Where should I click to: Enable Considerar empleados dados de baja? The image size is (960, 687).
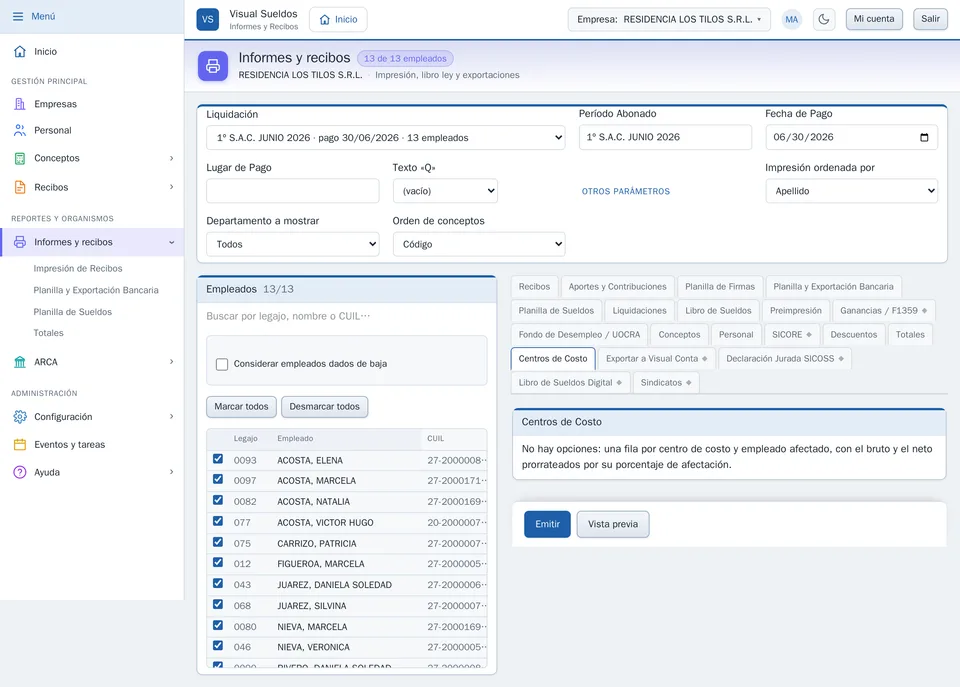[x=222, y=364]
